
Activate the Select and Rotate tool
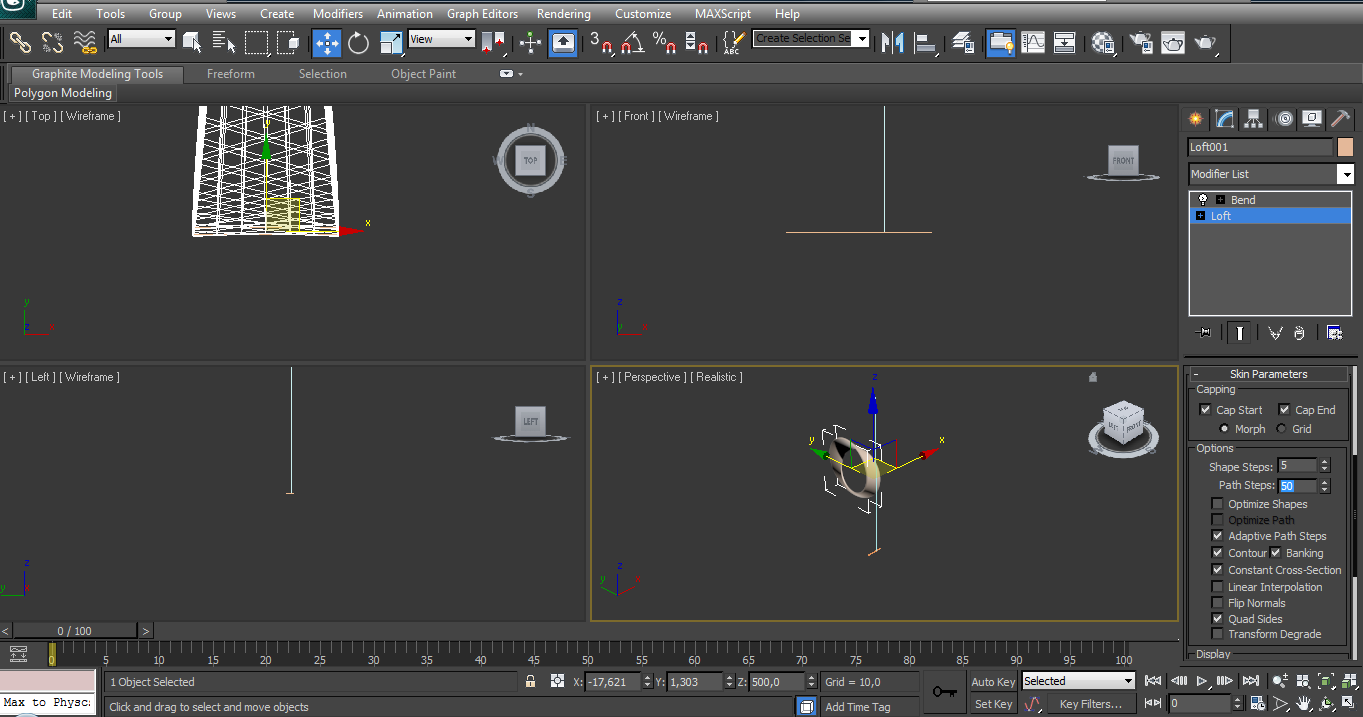pyautogui.click(x=359, y=42)
